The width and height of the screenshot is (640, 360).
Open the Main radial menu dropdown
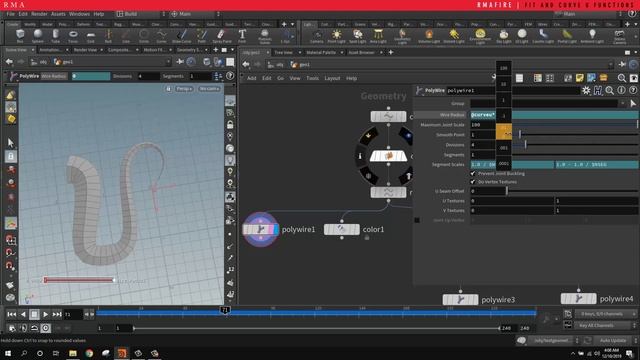pos(195,14)
